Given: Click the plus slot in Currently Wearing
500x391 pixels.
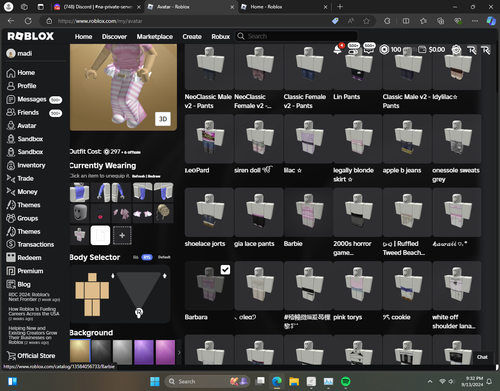Looking at the screenshot, I should pyautogui.click(x=122, y=235).
